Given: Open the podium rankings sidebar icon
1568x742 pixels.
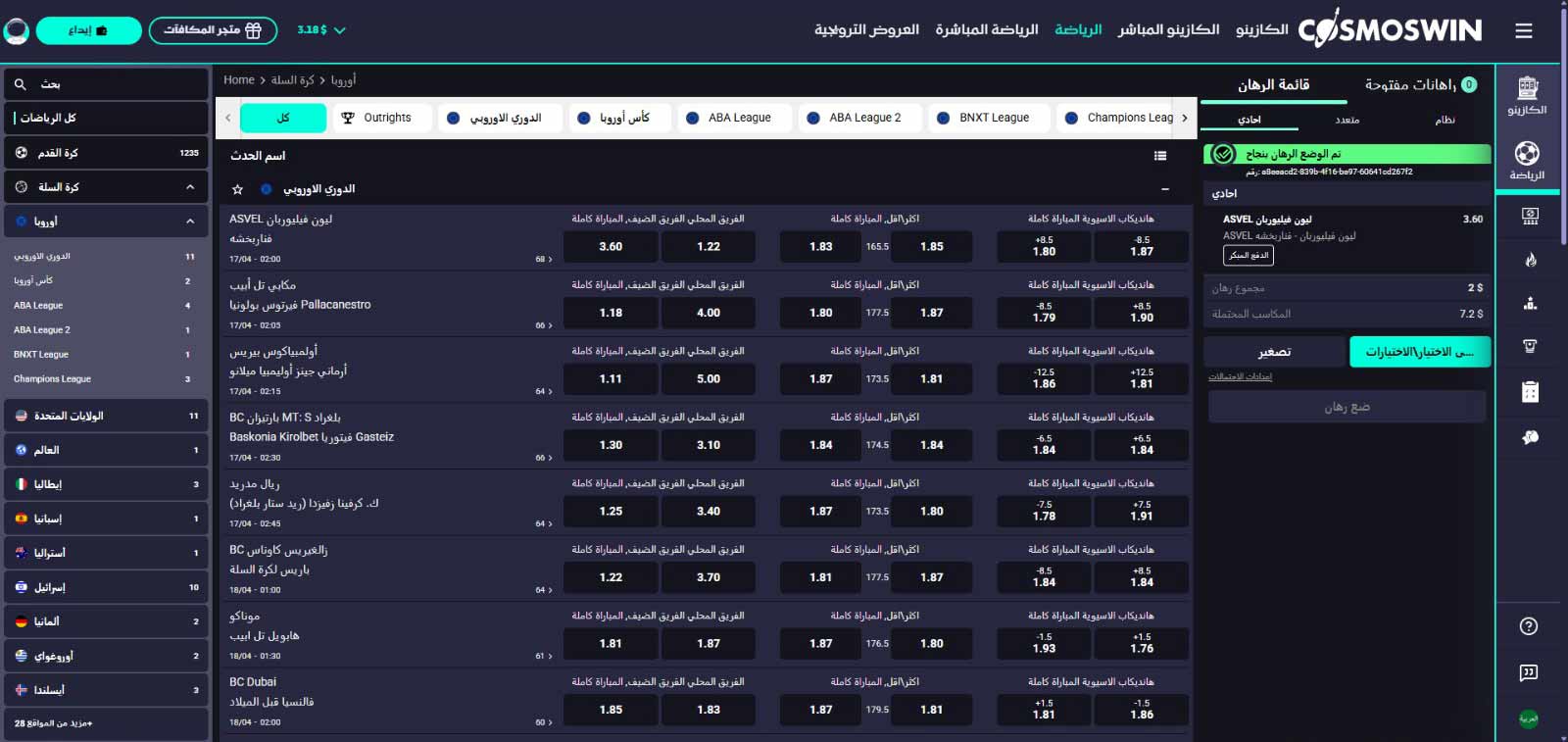Looking at the screenshot, I should click(x=1530, y=303).
